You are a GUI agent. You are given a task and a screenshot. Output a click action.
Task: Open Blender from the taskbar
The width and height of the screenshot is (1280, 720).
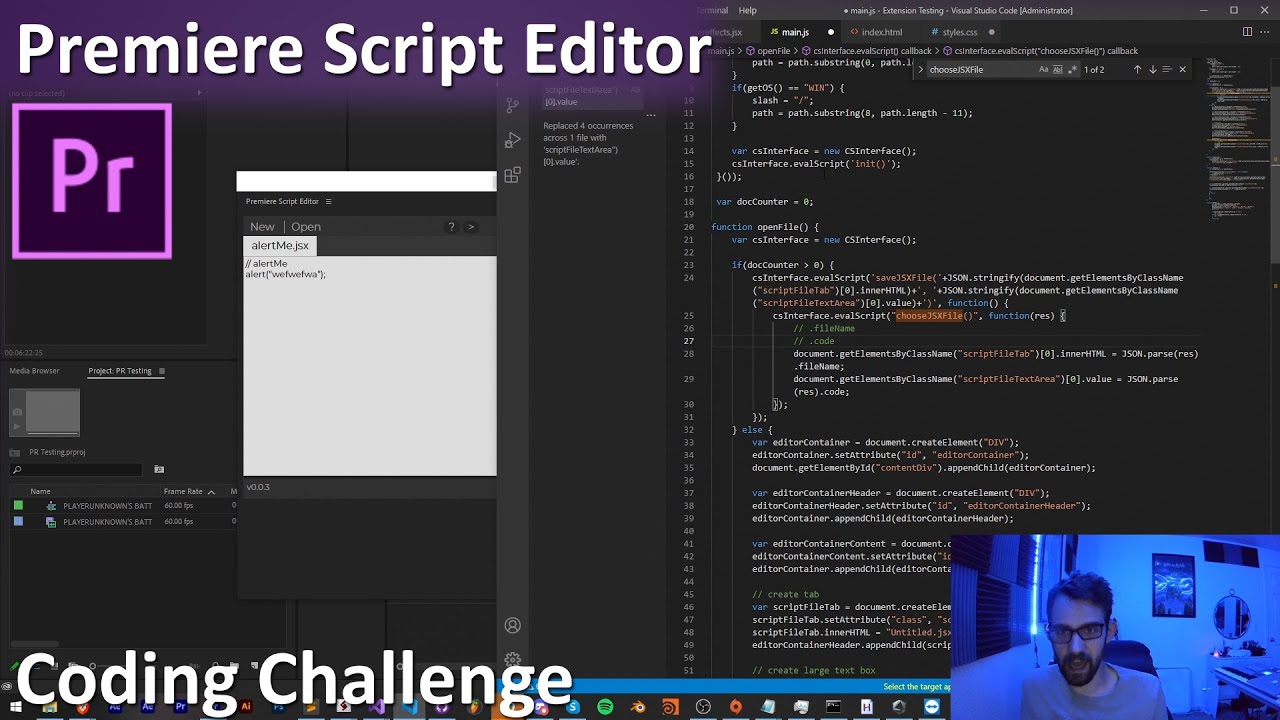[638, 708]
